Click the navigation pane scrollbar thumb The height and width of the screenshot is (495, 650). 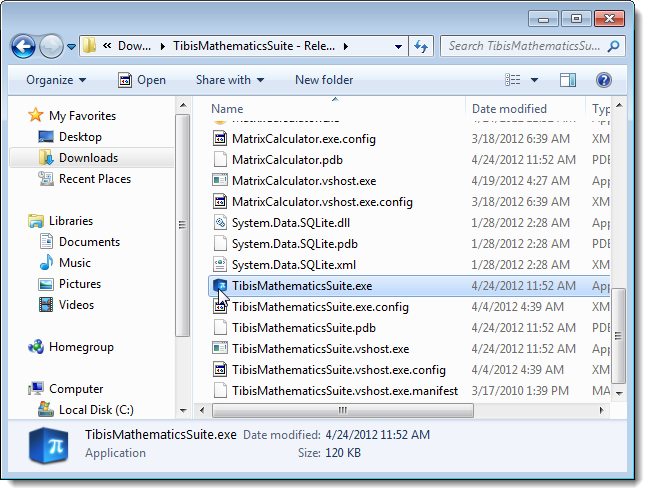182,225
